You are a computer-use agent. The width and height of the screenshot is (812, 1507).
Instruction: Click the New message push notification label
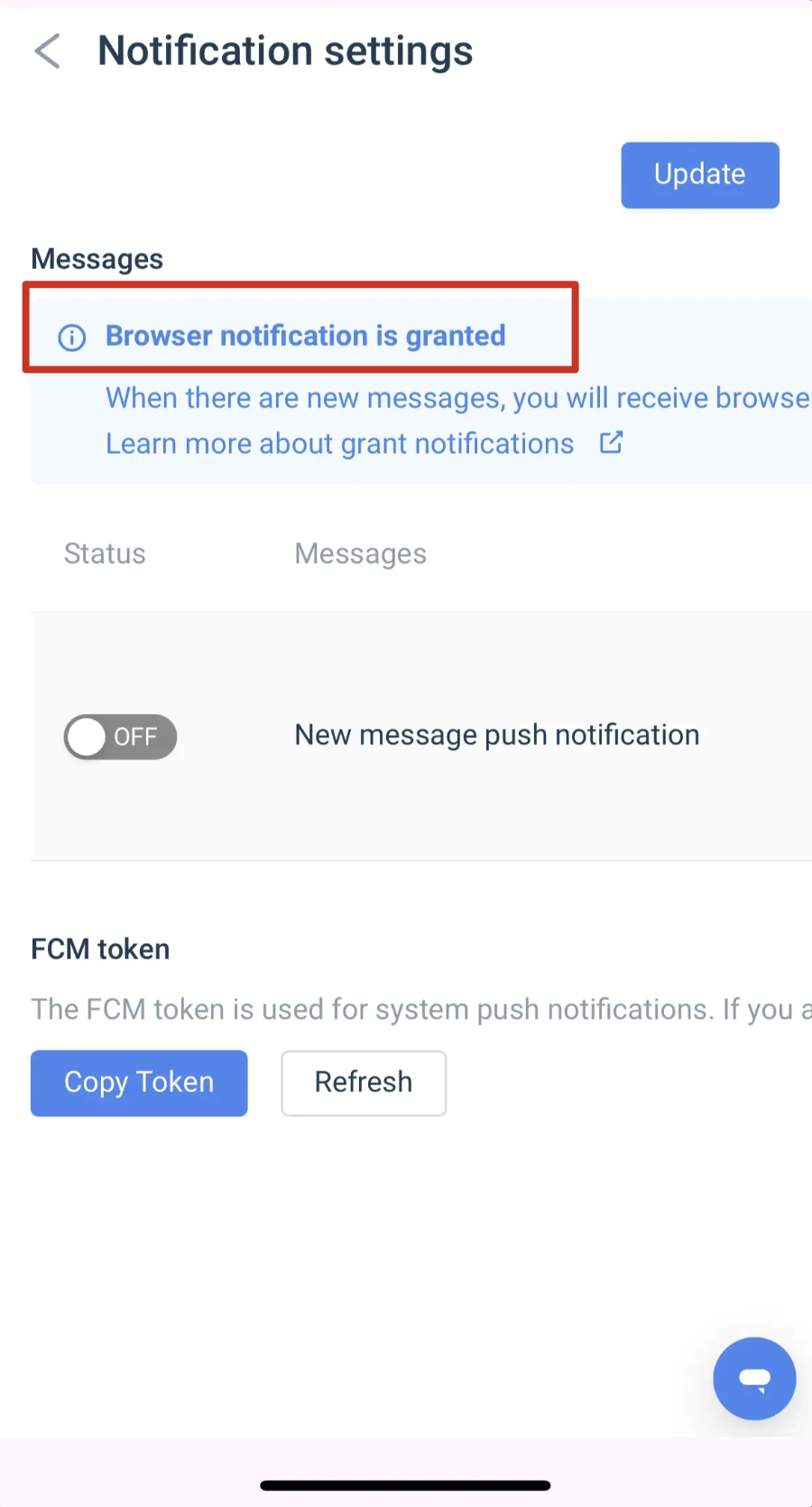(x=497, y=735)
